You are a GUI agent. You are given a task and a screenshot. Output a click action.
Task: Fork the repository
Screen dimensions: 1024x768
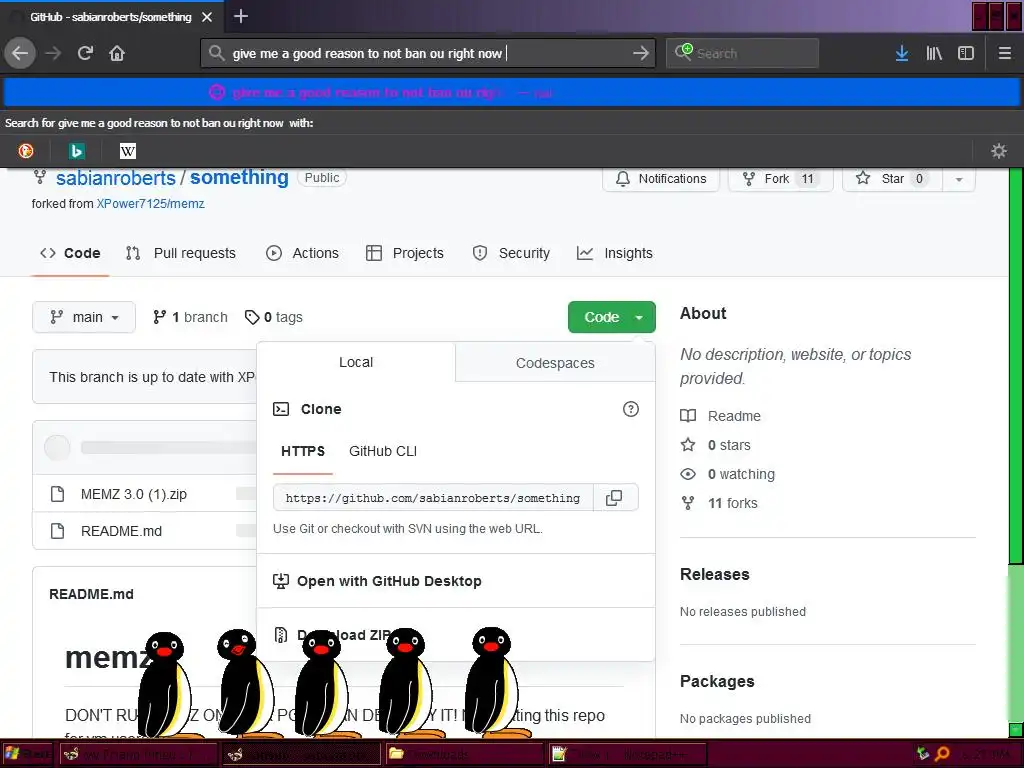[x=780, y=178]
